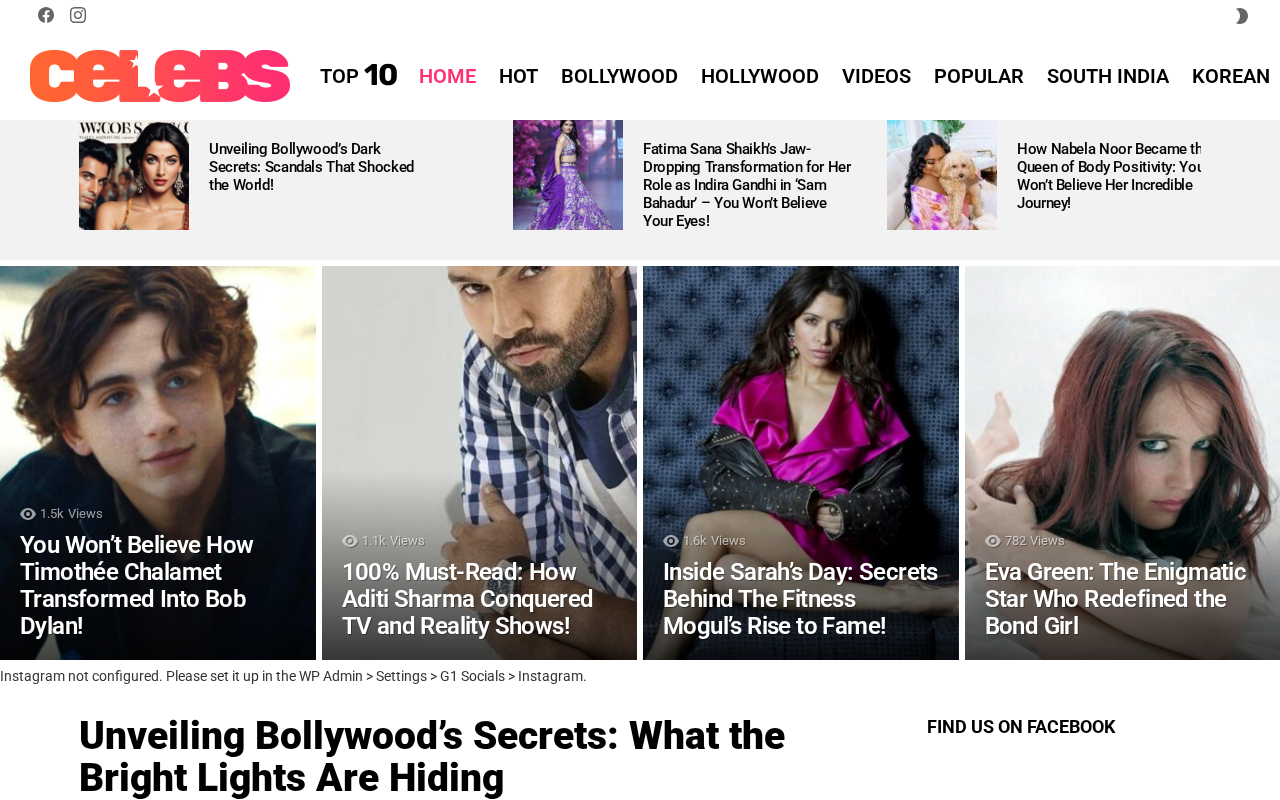Open the Facebook social icon
The image size is (1280, 800).
click(46, 15)
